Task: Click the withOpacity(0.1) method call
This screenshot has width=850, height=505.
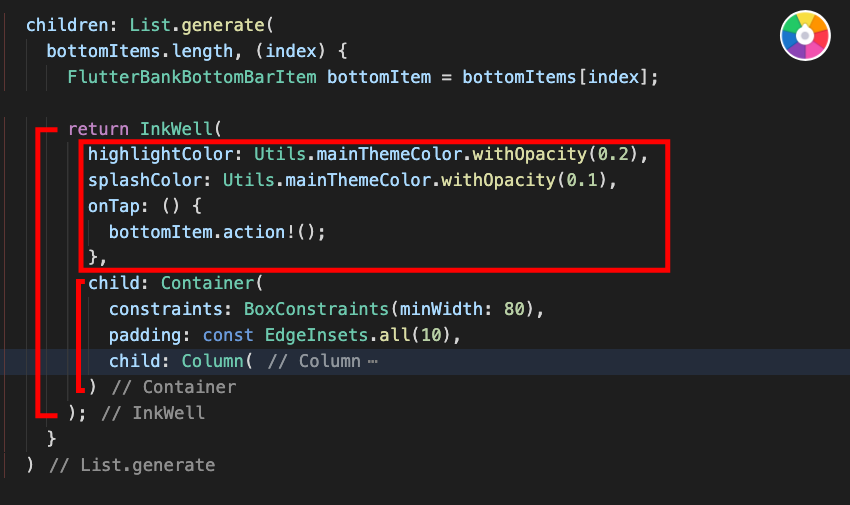Action: [x=523, y=180]
